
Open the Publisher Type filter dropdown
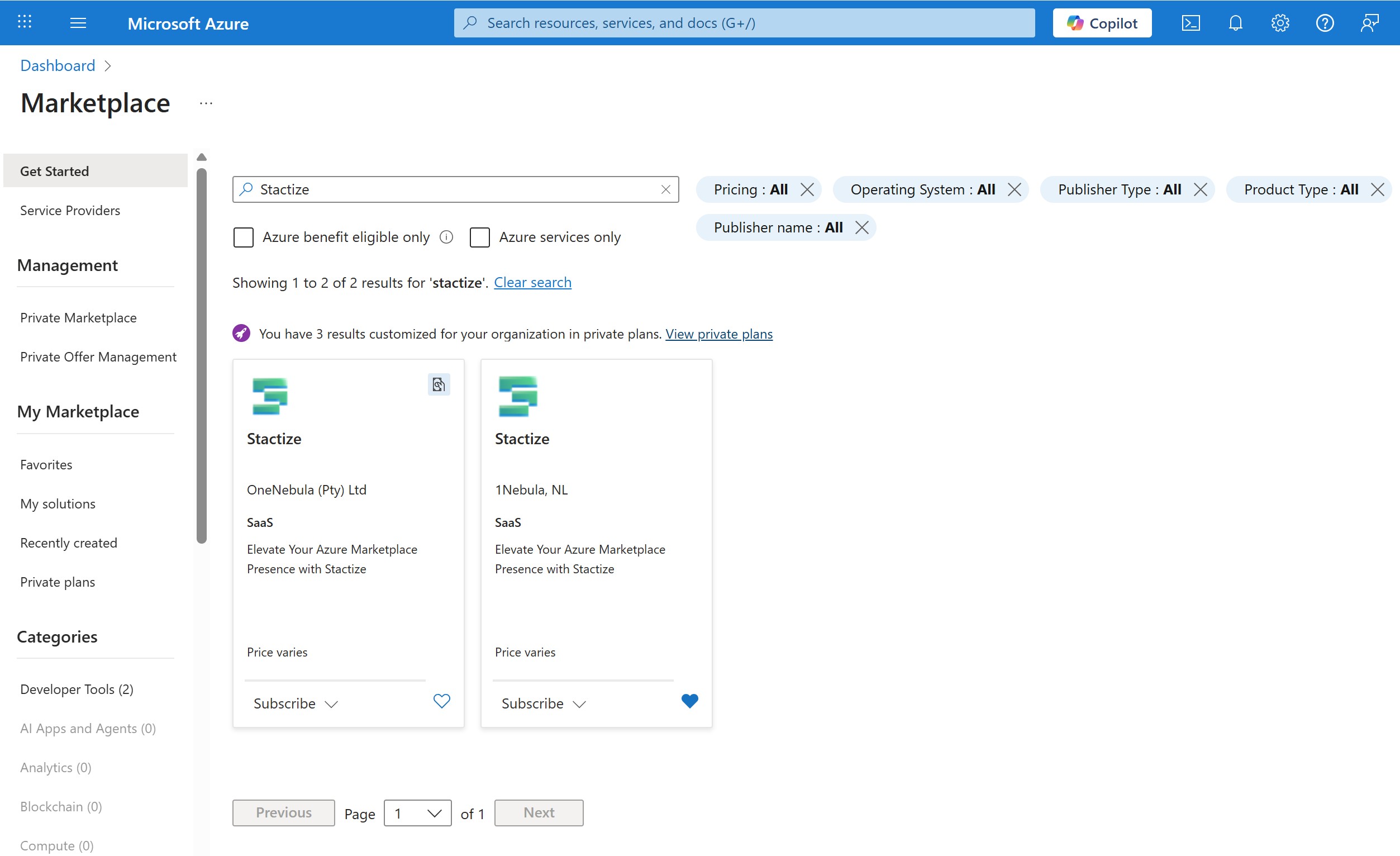coord(1120,189)
